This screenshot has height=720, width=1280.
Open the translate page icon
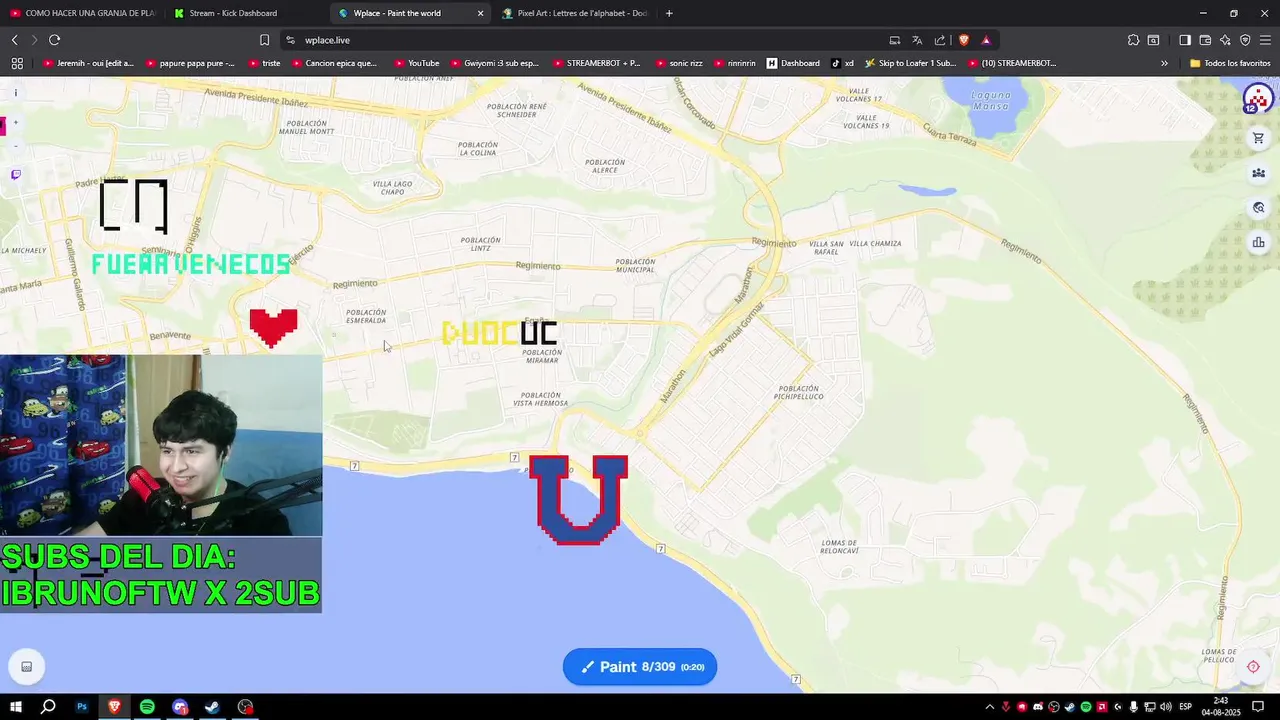(x=917, y=40)
